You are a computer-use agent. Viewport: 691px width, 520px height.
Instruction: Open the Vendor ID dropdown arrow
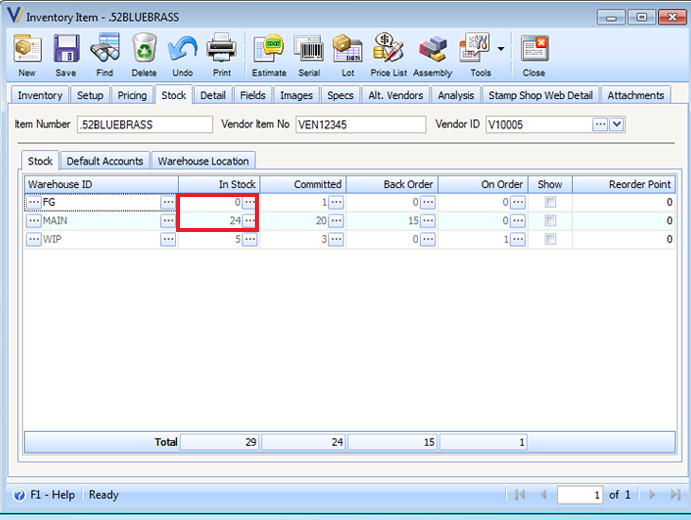coord(617,125)
